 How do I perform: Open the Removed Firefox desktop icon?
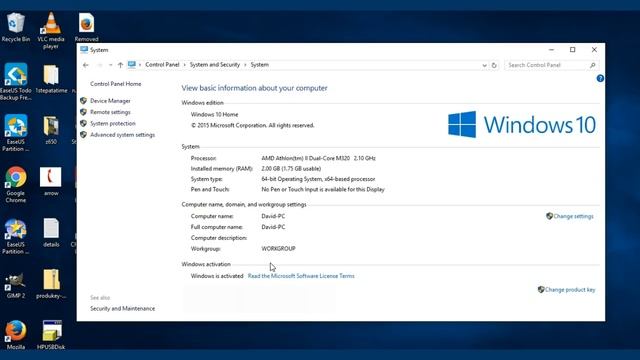[87, 27]
